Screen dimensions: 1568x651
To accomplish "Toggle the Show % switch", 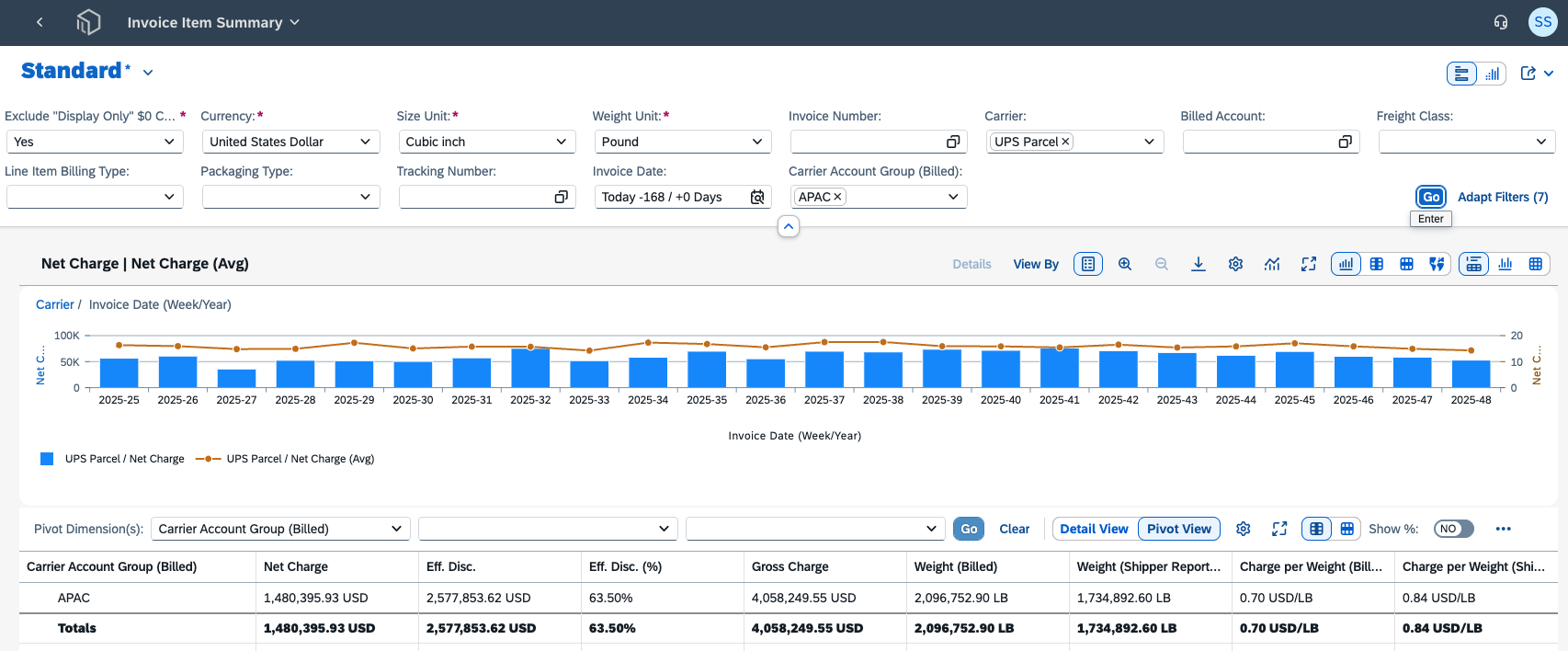I will click(1454, 529).
